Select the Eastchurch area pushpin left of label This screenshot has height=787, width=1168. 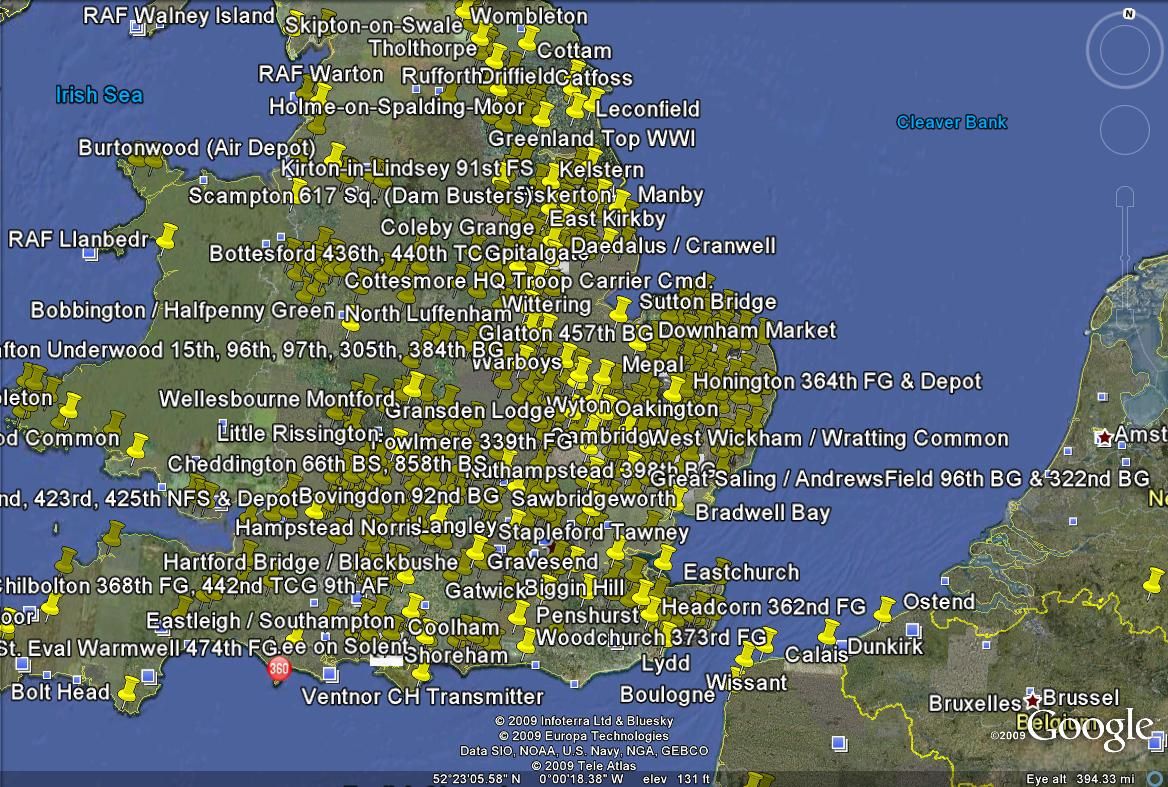[663, 557]
